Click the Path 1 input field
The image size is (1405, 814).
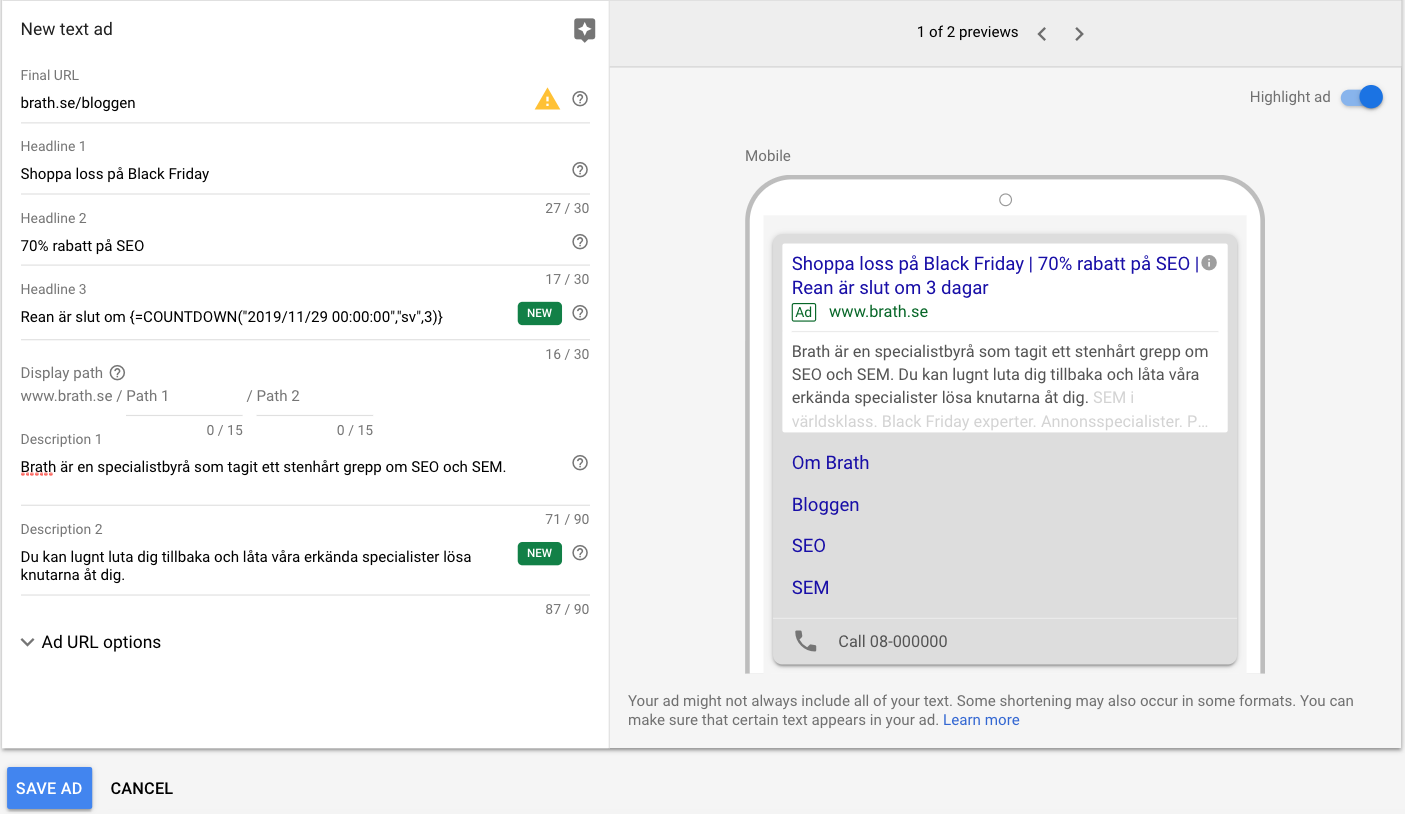pyautogui.click(x=184, y=397)
